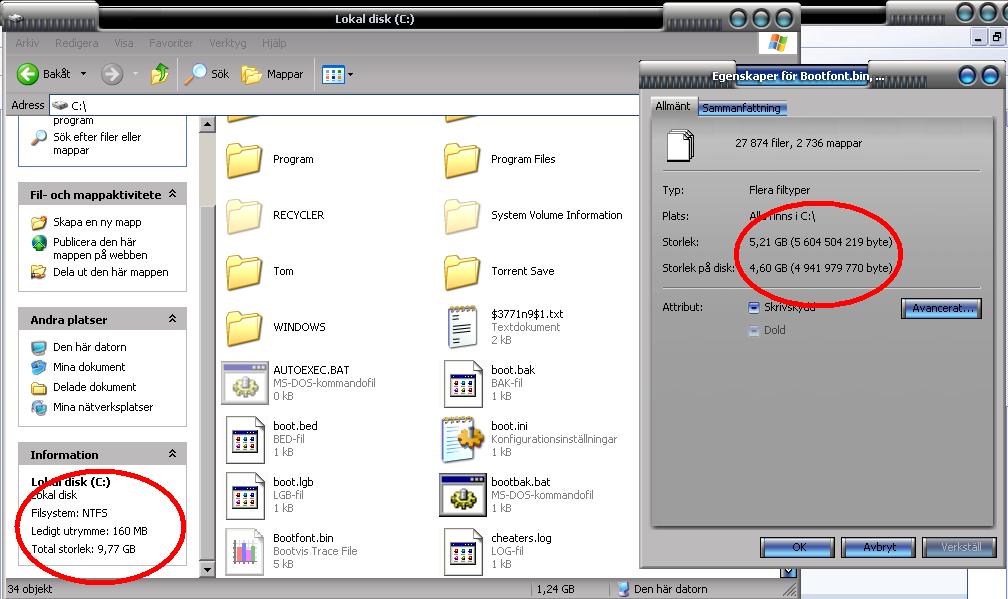Open the Verktyg menu
Image resolution: width=1008 pixels, height=599 pixels.
point(227,44)
